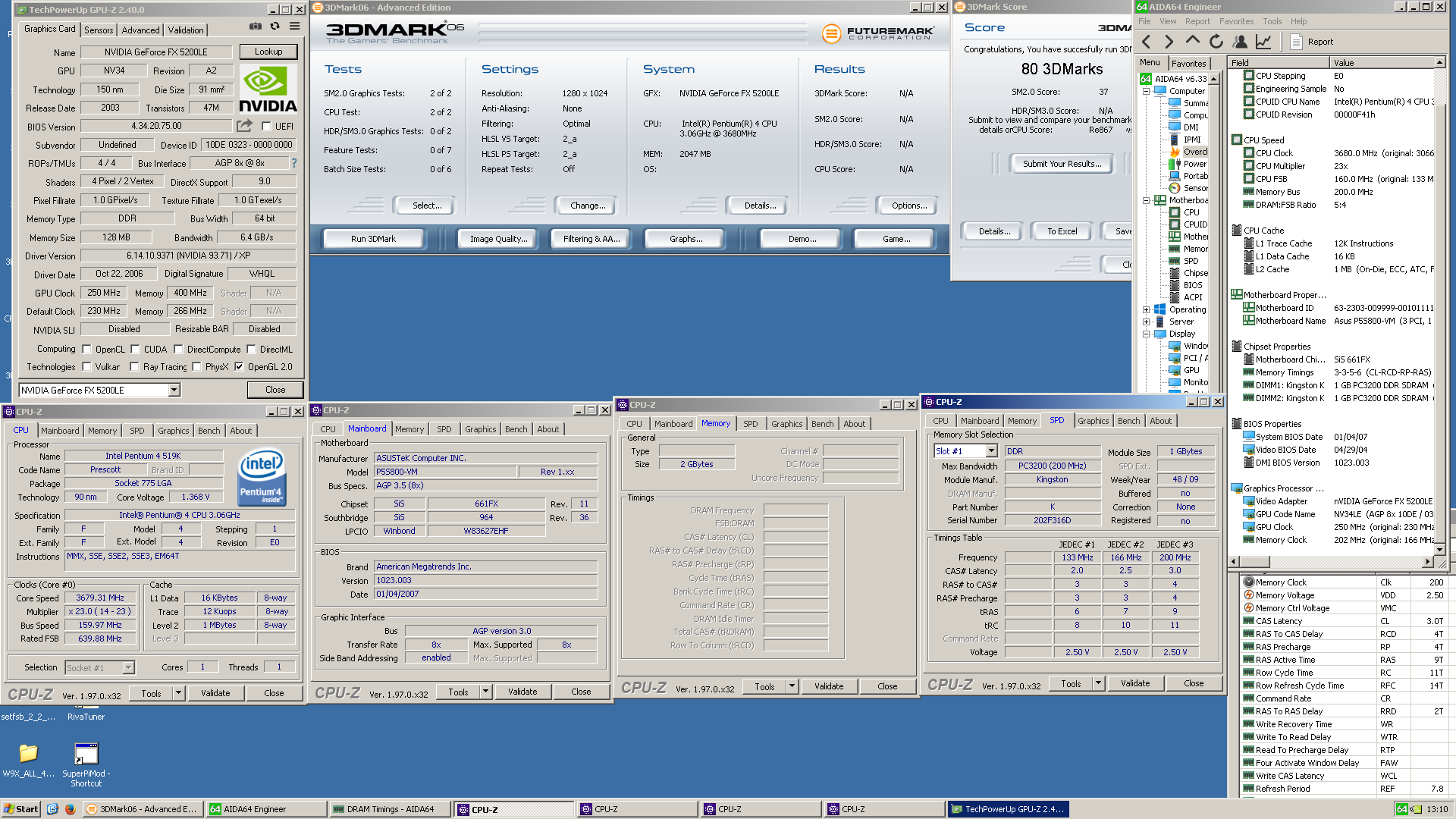Click the BIOS export share icon in GPU-Z
This screenshot has height=819, width=1456.
click(x=244, y=126)
